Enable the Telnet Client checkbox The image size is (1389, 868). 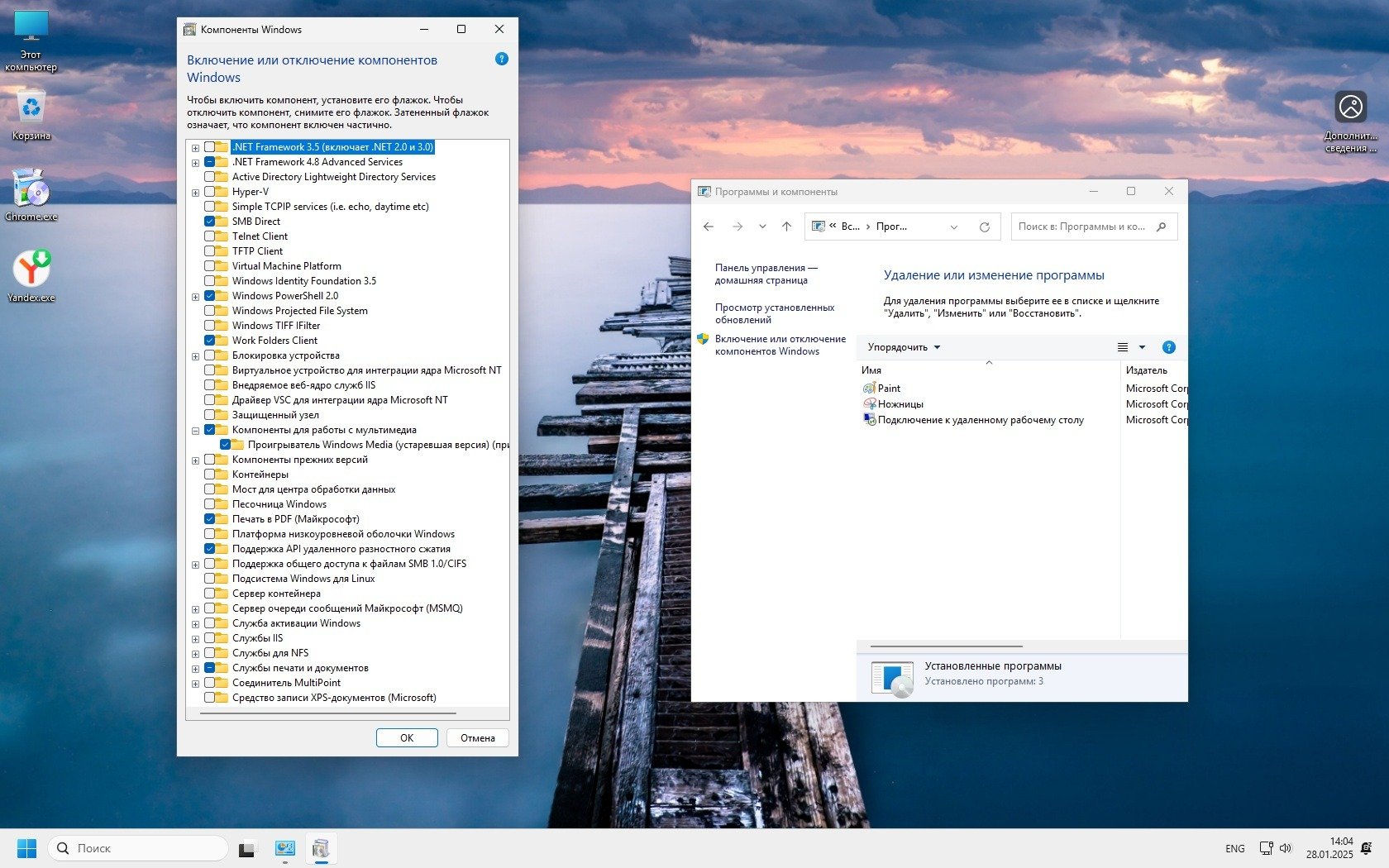pyautogui.click(x=210, y=236)
